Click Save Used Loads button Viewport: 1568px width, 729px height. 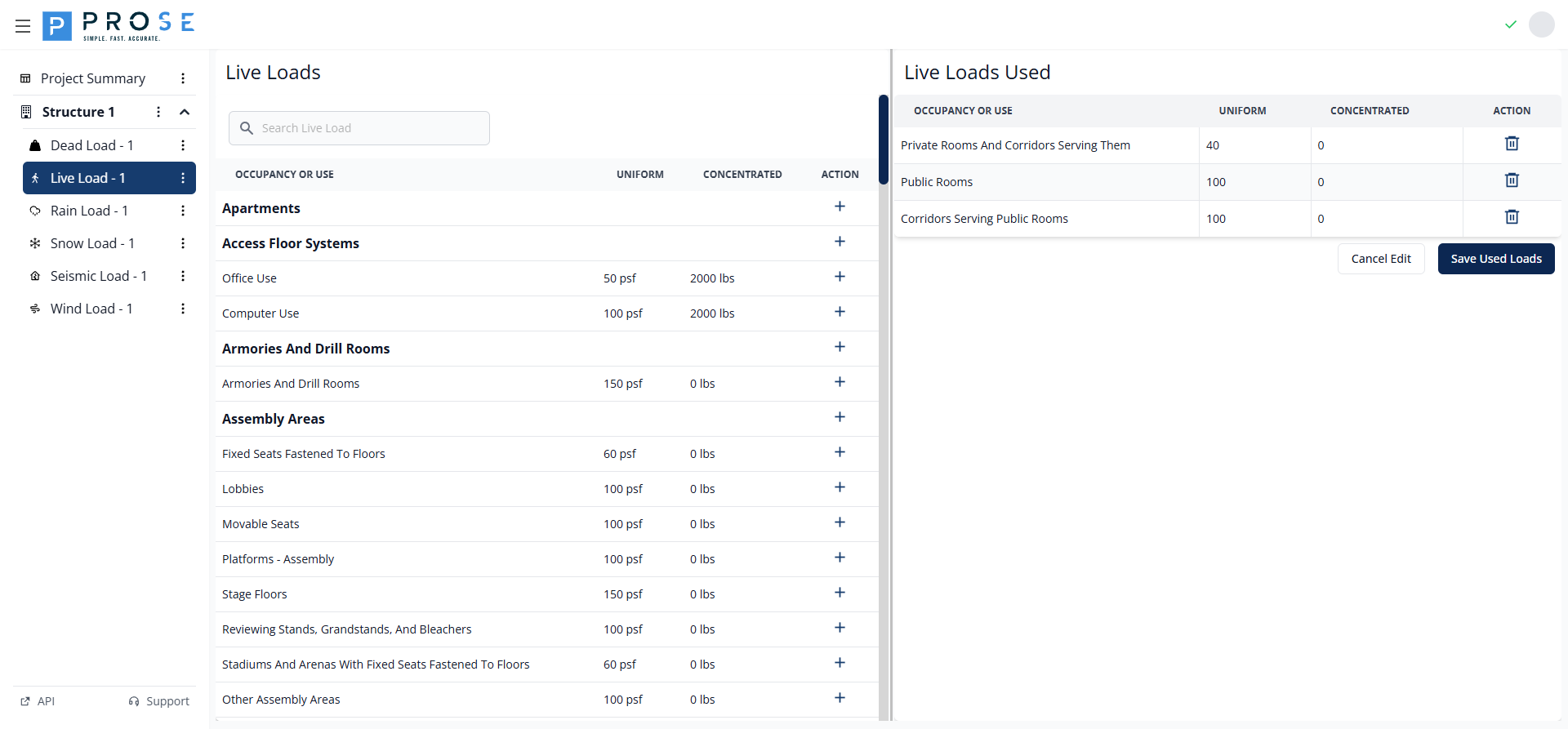click(1496, 259)
